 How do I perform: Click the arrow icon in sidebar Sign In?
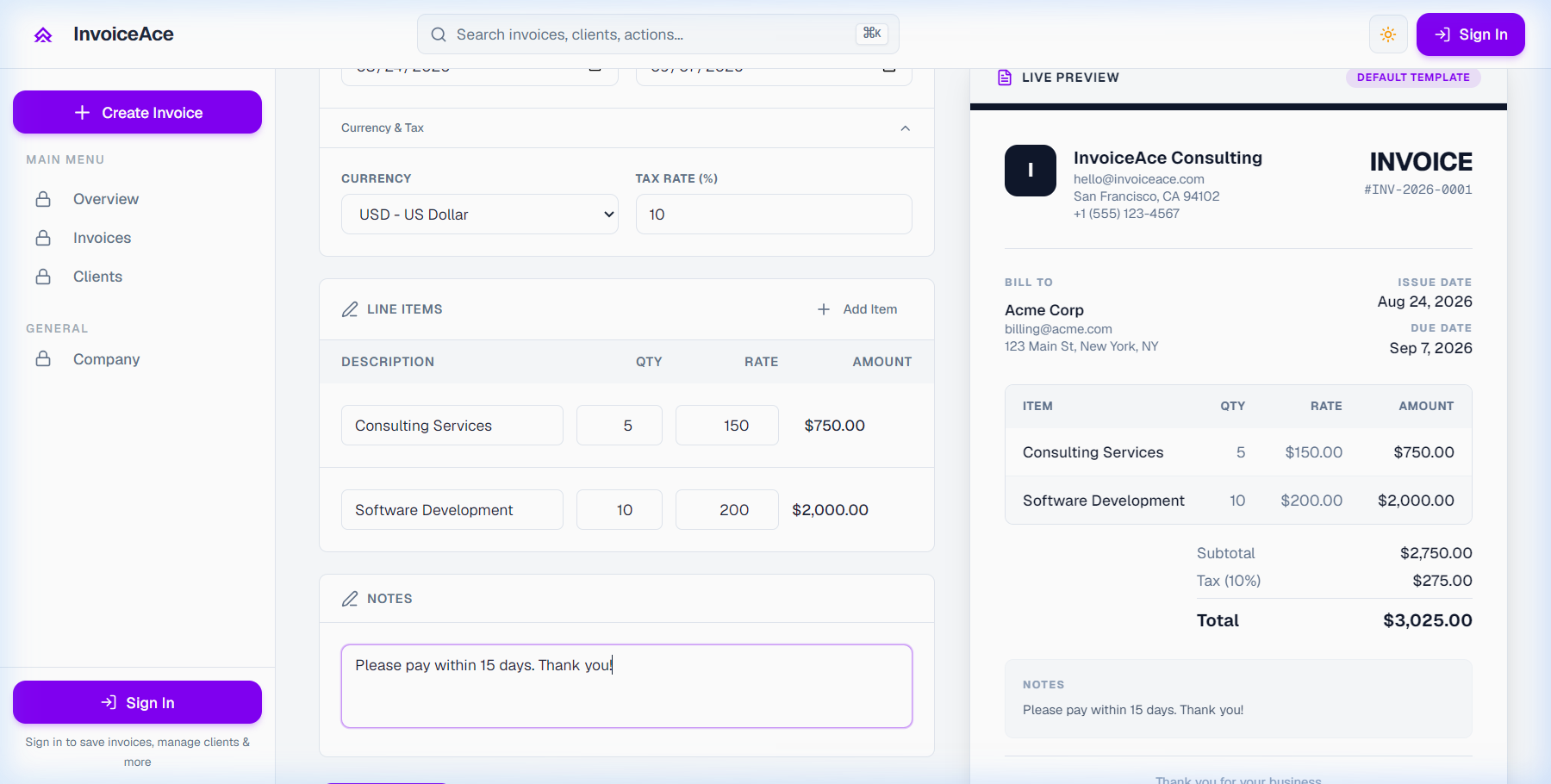109,702
